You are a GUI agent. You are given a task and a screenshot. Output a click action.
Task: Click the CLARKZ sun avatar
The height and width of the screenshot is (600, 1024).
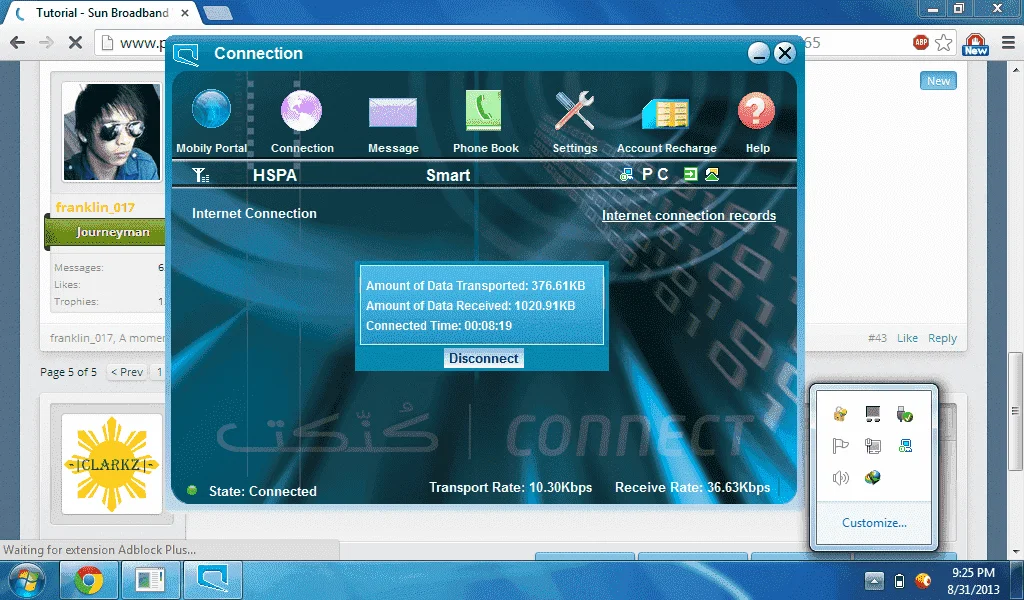pyautogui.click(x=112, y=464)
